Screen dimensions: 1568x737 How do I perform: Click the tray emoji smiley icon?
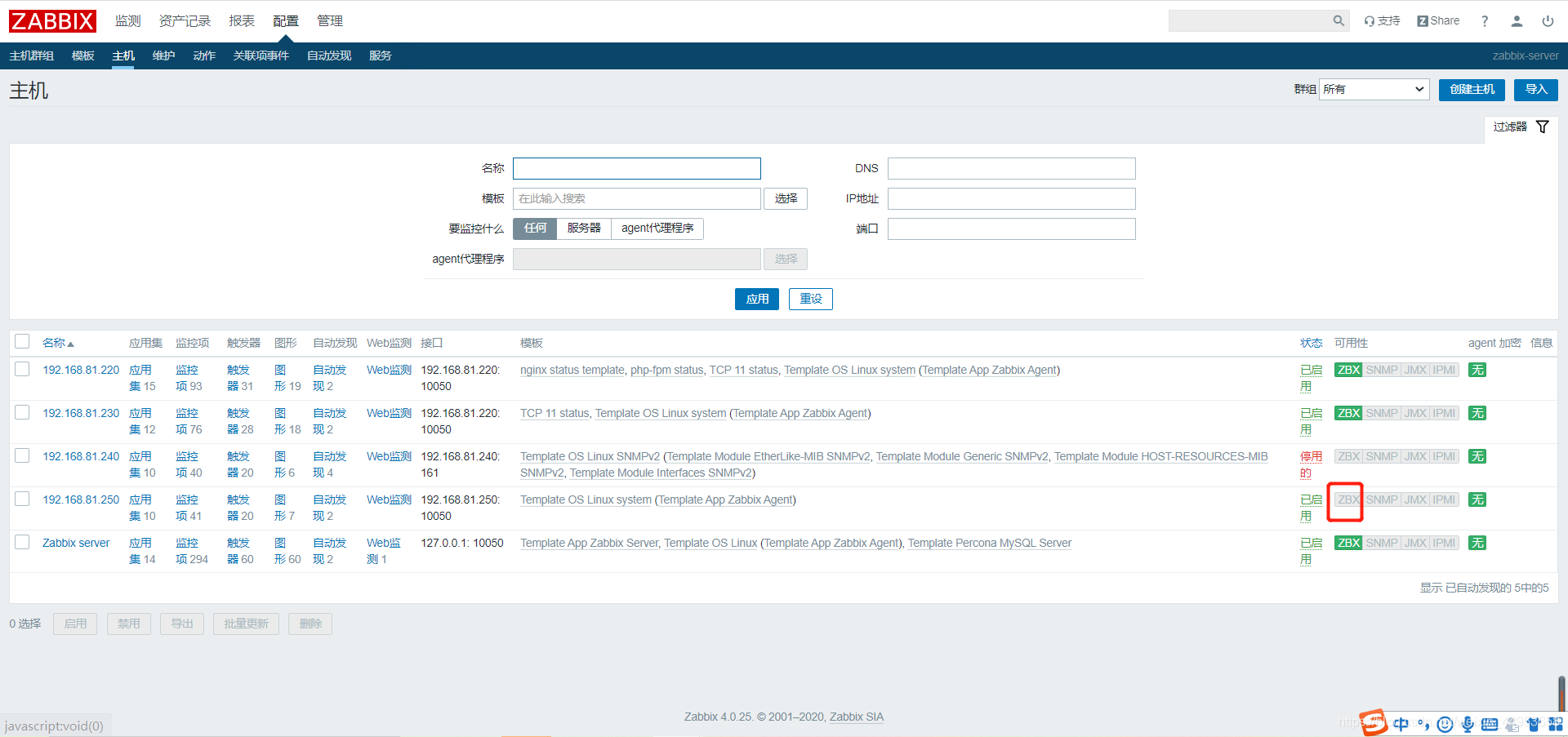click(x=1445, y=724)
